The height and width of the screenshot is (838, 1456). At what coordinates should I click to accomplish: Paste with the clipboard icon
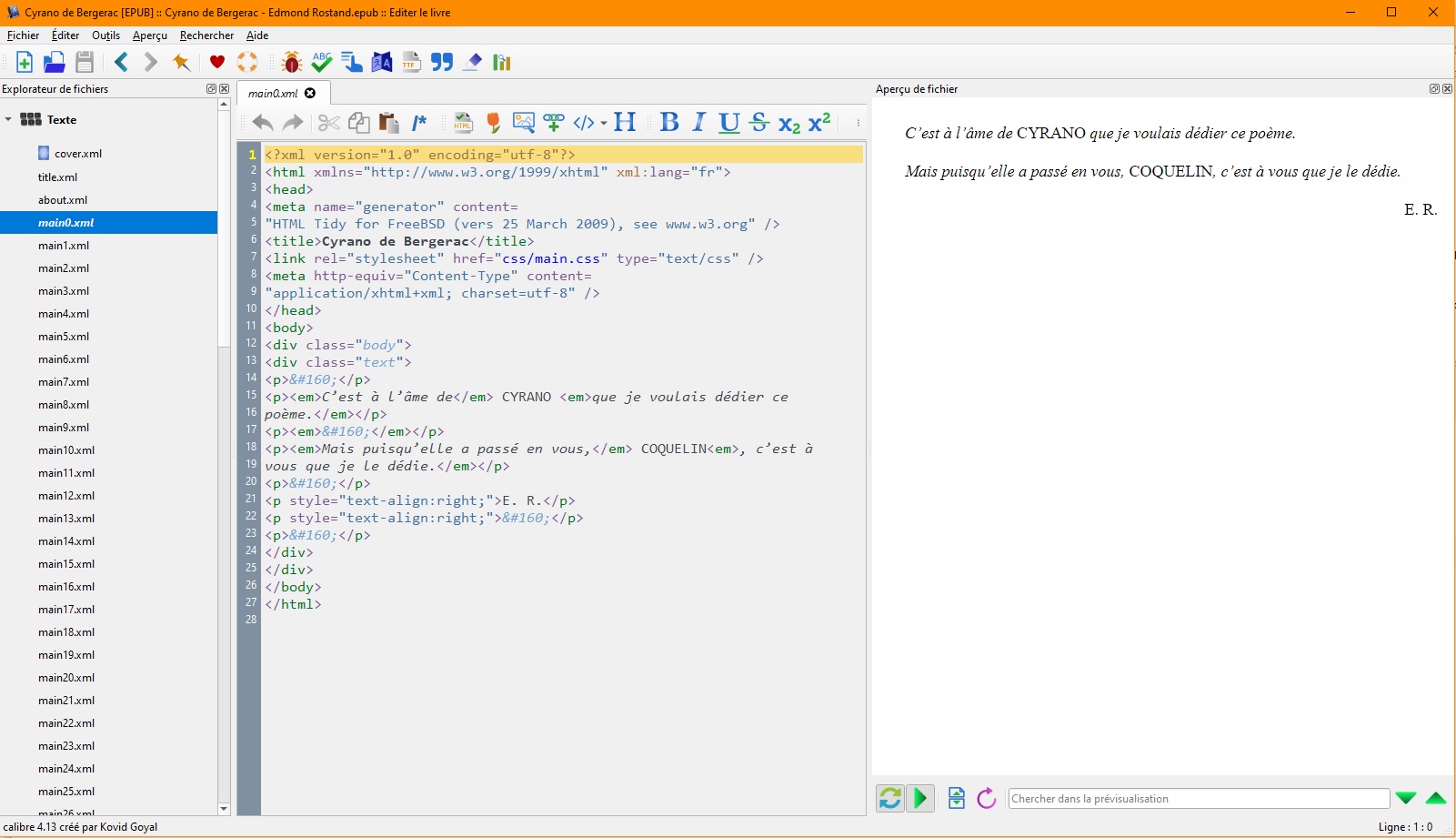click(x=389, y=123)
